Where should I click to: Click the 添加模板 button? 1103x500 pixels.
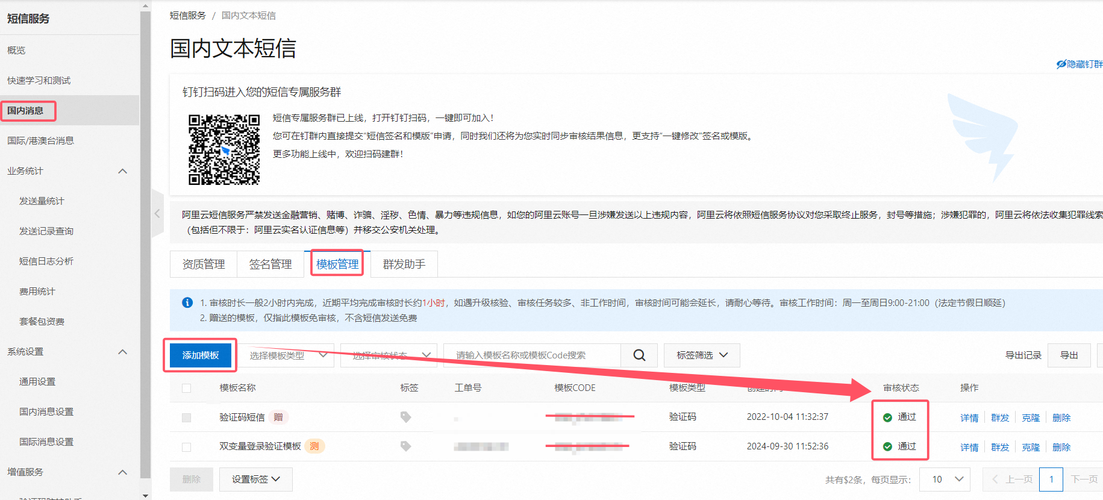(200, 356)
